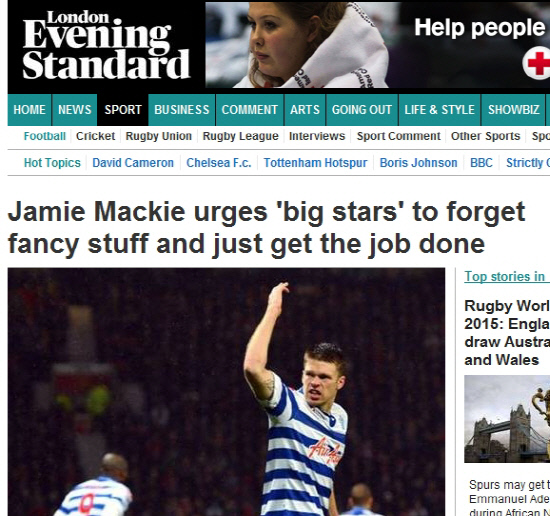This screenshot has height=516, width=550.
Task: Follow the David Cameron hot topic link
Action: (133, 163)
